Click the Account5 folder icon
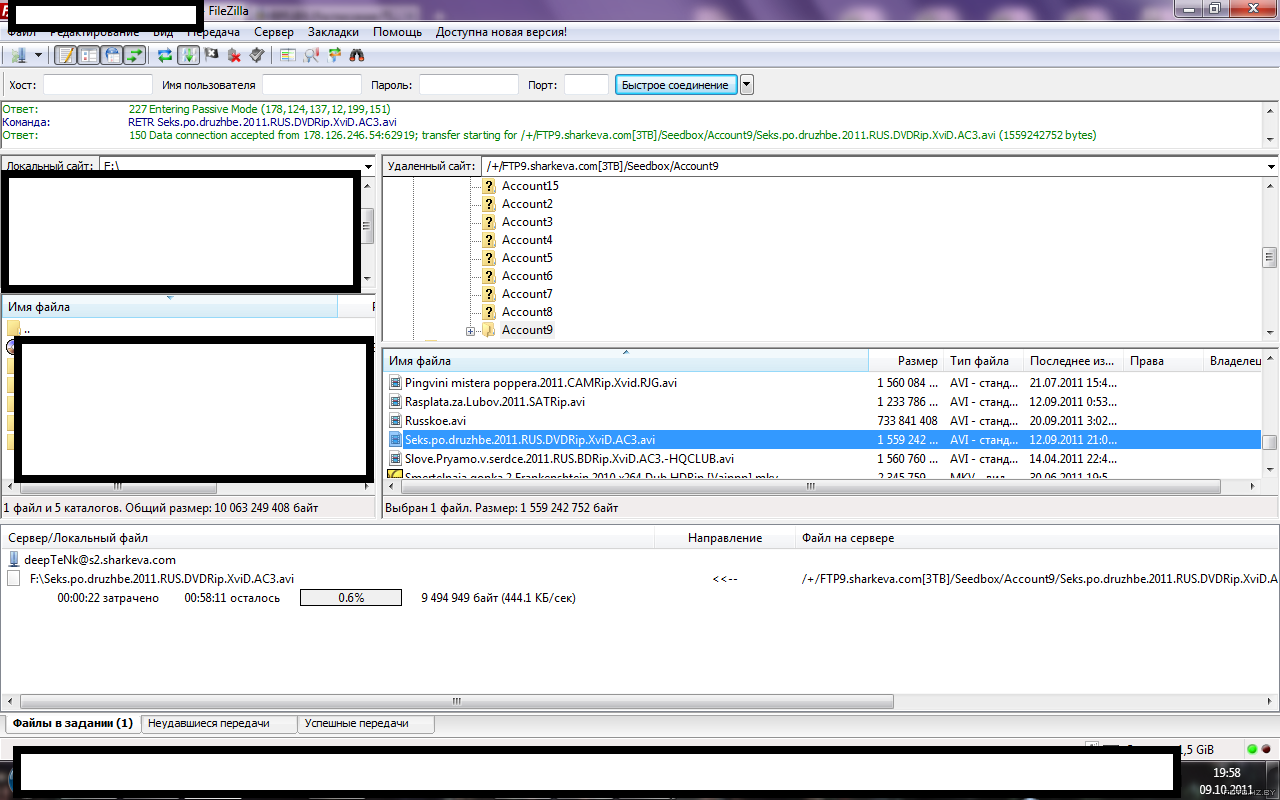This screenshot has width=1280, height=800. click(x=489, y=258)
